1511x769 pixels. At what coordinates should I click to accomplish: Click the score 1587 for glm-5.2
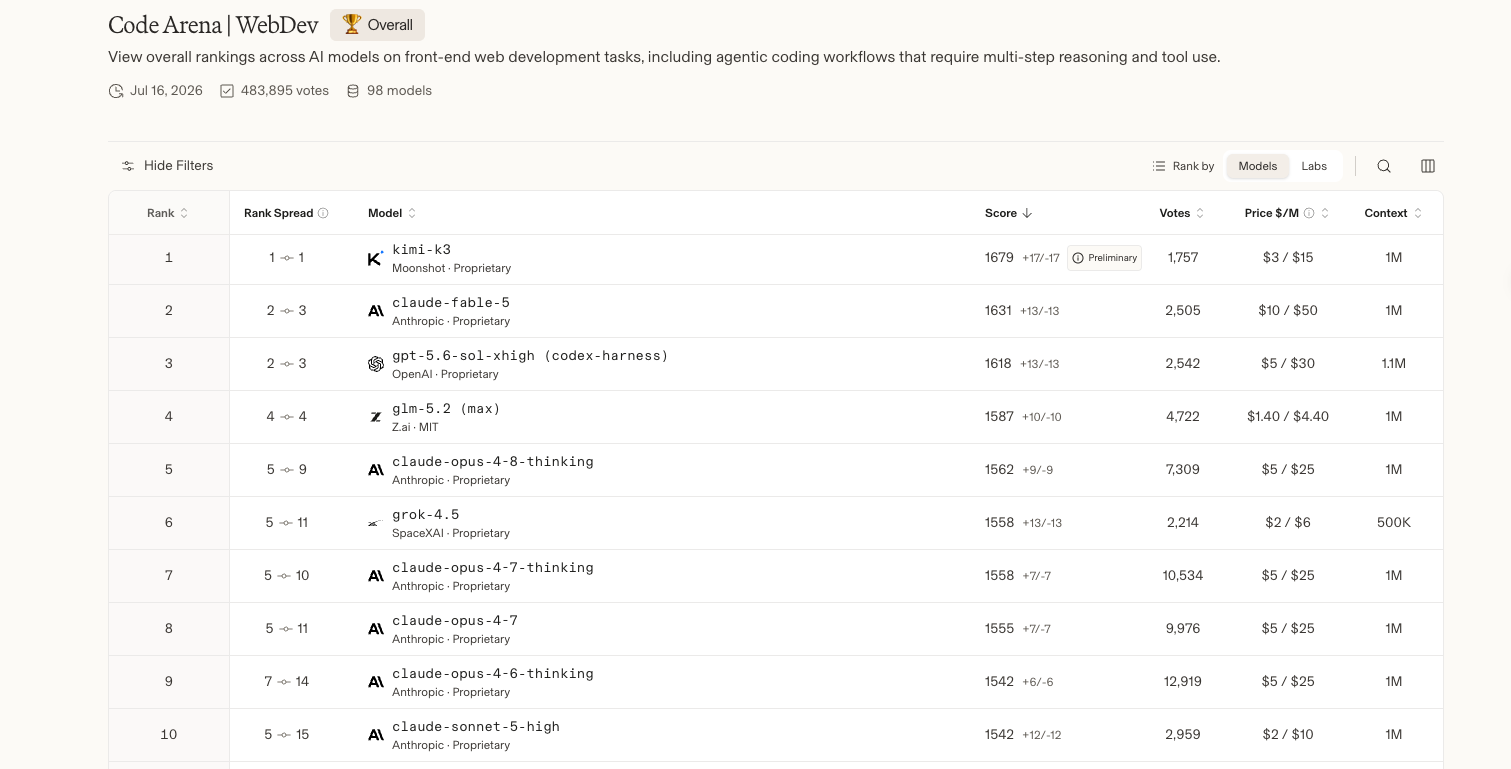(999, 417)
